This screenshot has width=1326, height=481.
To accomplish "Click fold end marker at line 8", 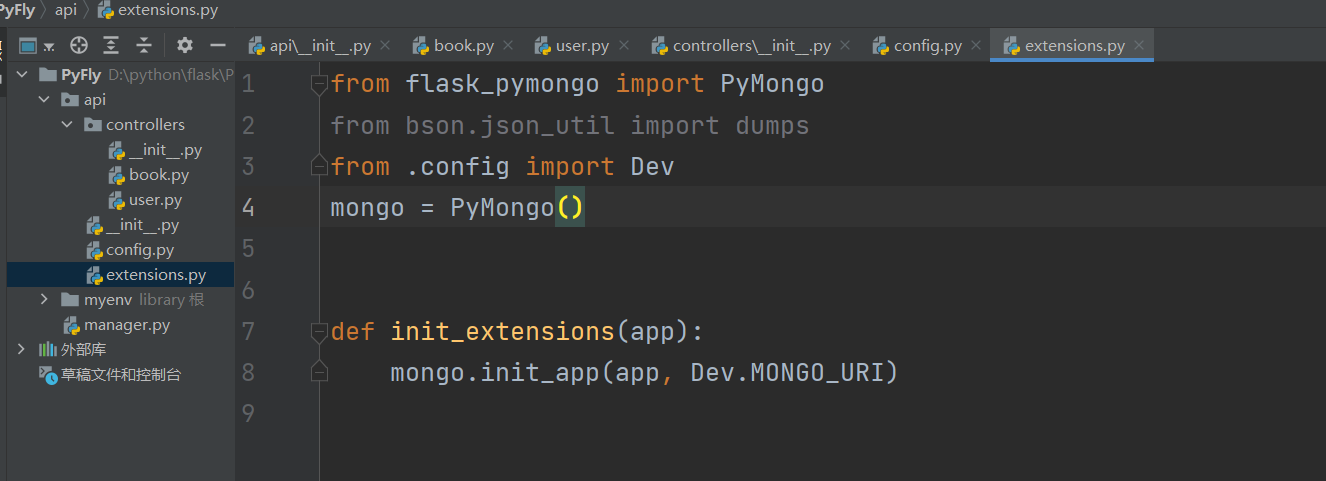I will click(x=319, y=371).
